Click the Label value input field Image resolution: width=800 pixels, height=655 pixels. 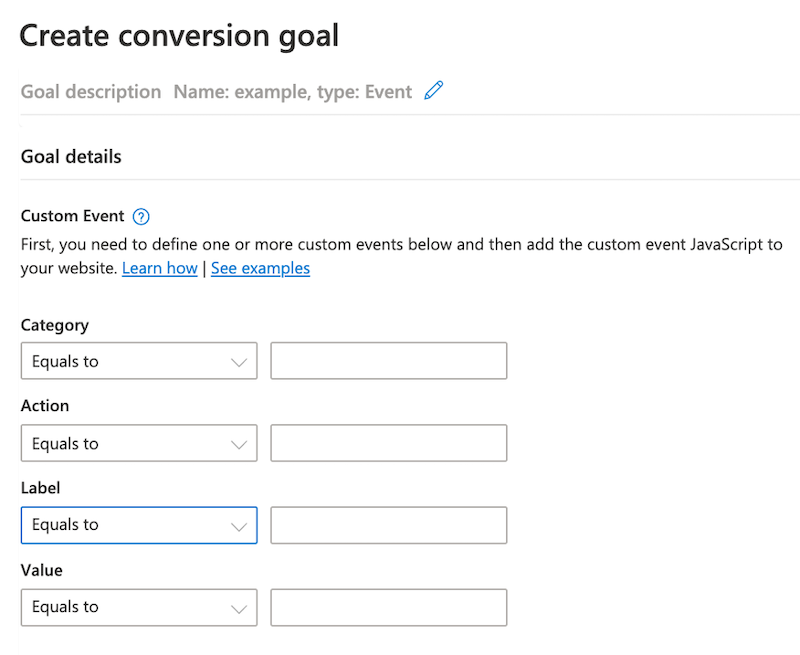(x=388, y=525)
